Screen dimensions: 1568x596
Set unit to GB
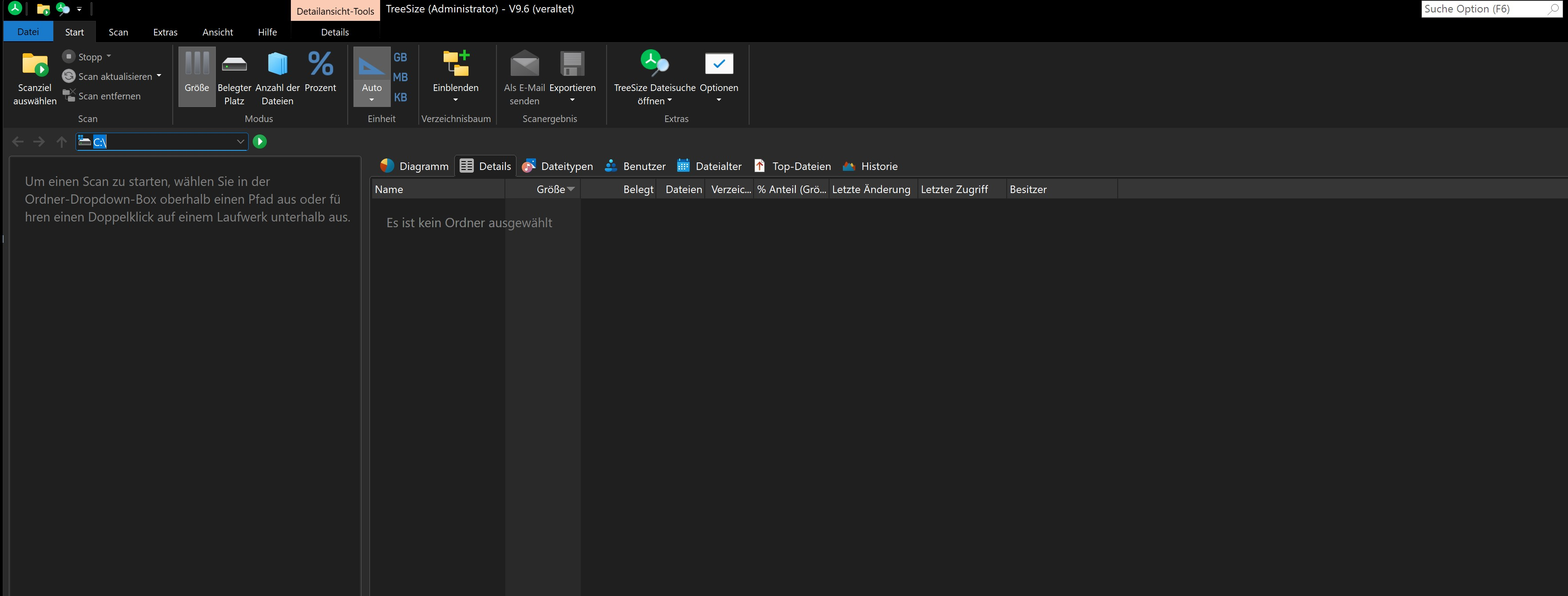pos(400,57)
